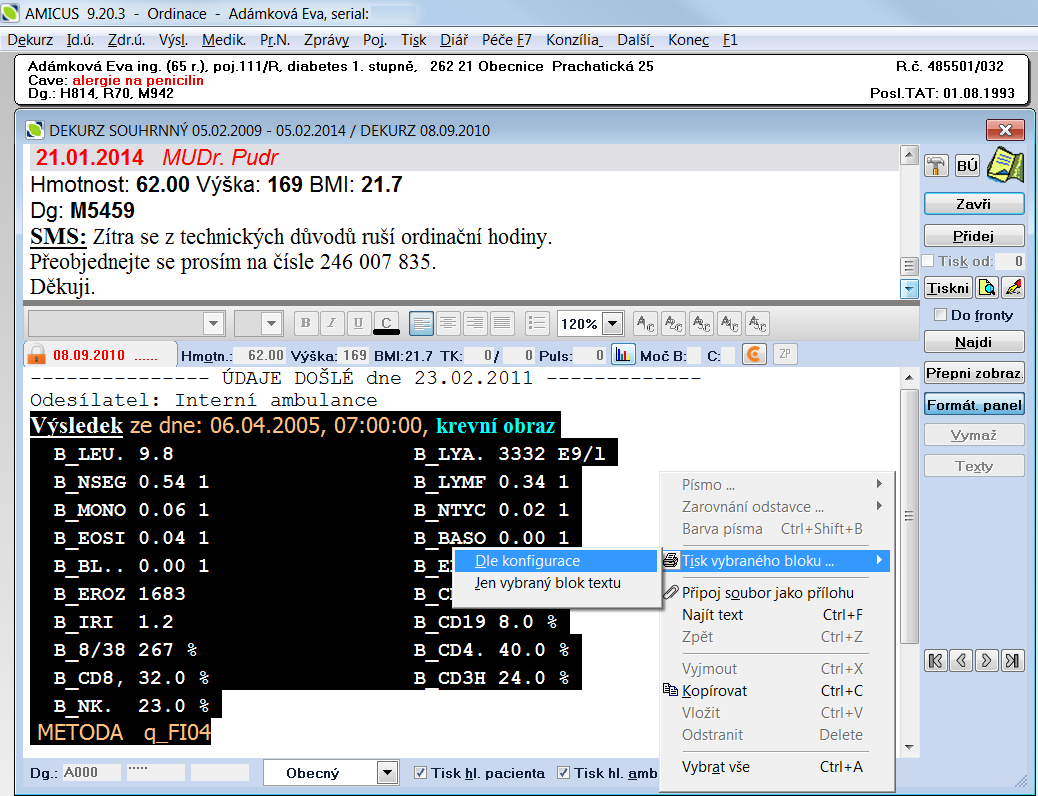Apply text style A1

tap(645, 323)
